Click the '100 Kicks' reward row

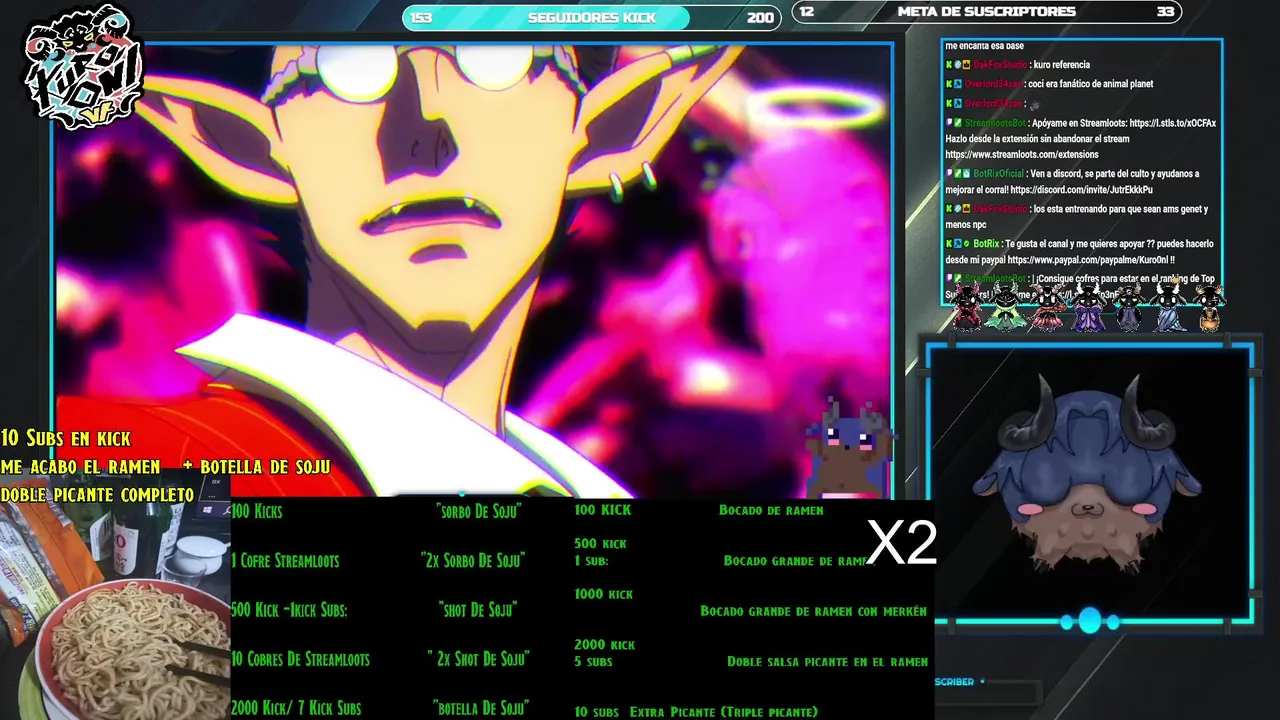coord(257,511)
